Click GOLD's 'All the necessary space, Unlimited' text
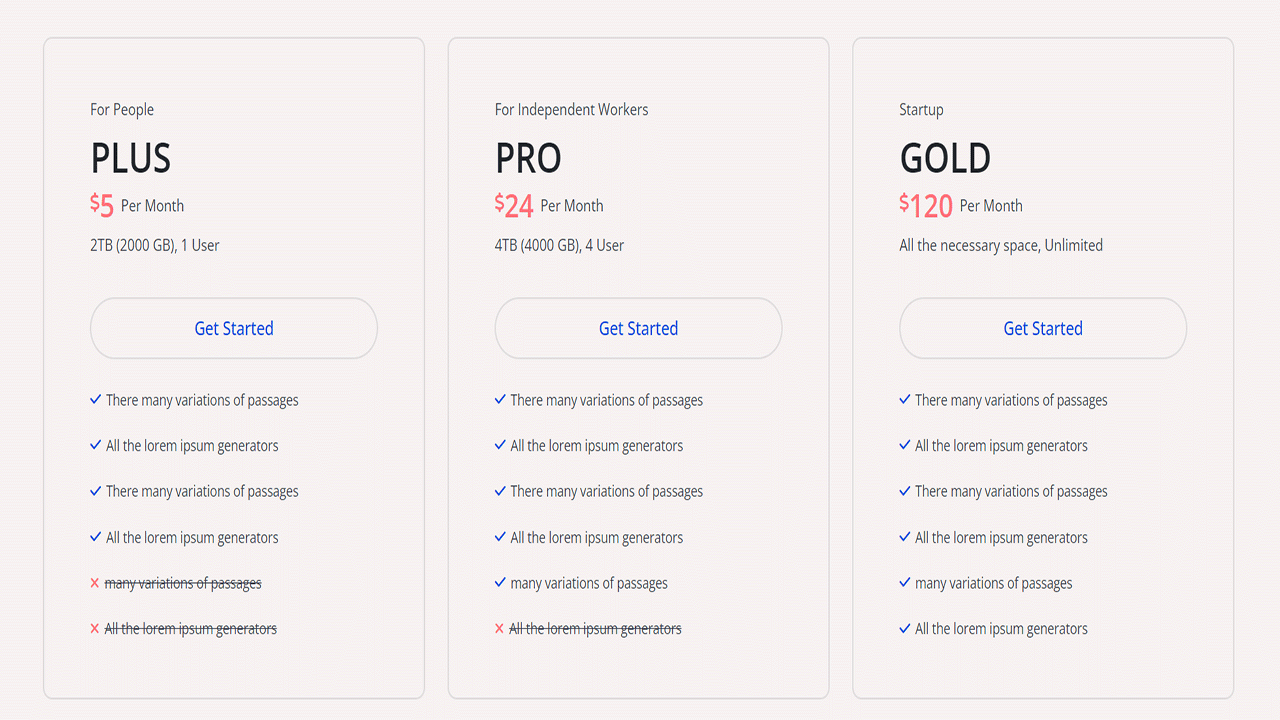 (x=1001, y=244)
